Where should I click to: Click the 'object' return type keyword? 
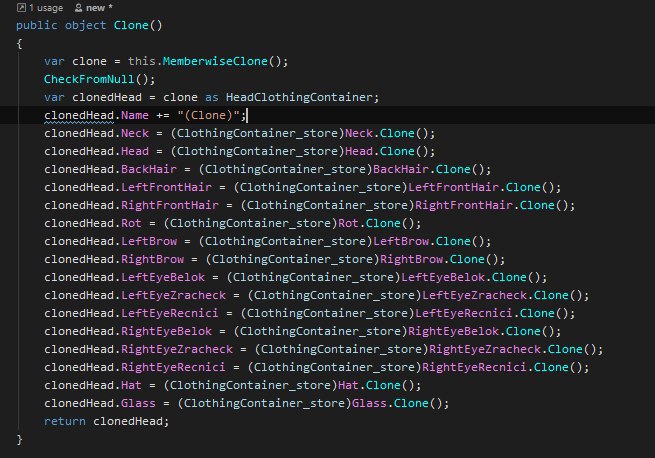point(85,25)
